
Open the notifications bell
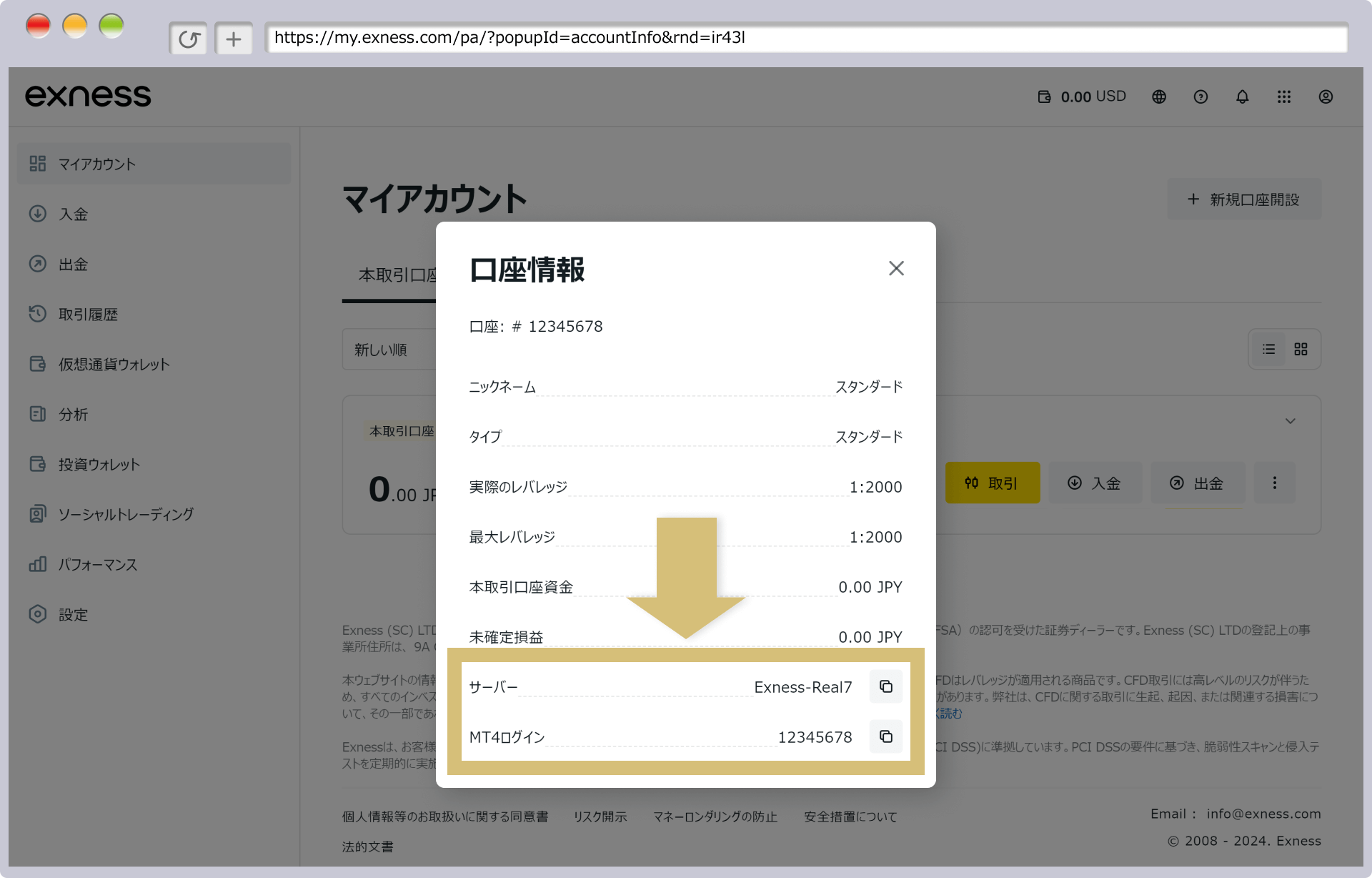[x=1243, y=97]
